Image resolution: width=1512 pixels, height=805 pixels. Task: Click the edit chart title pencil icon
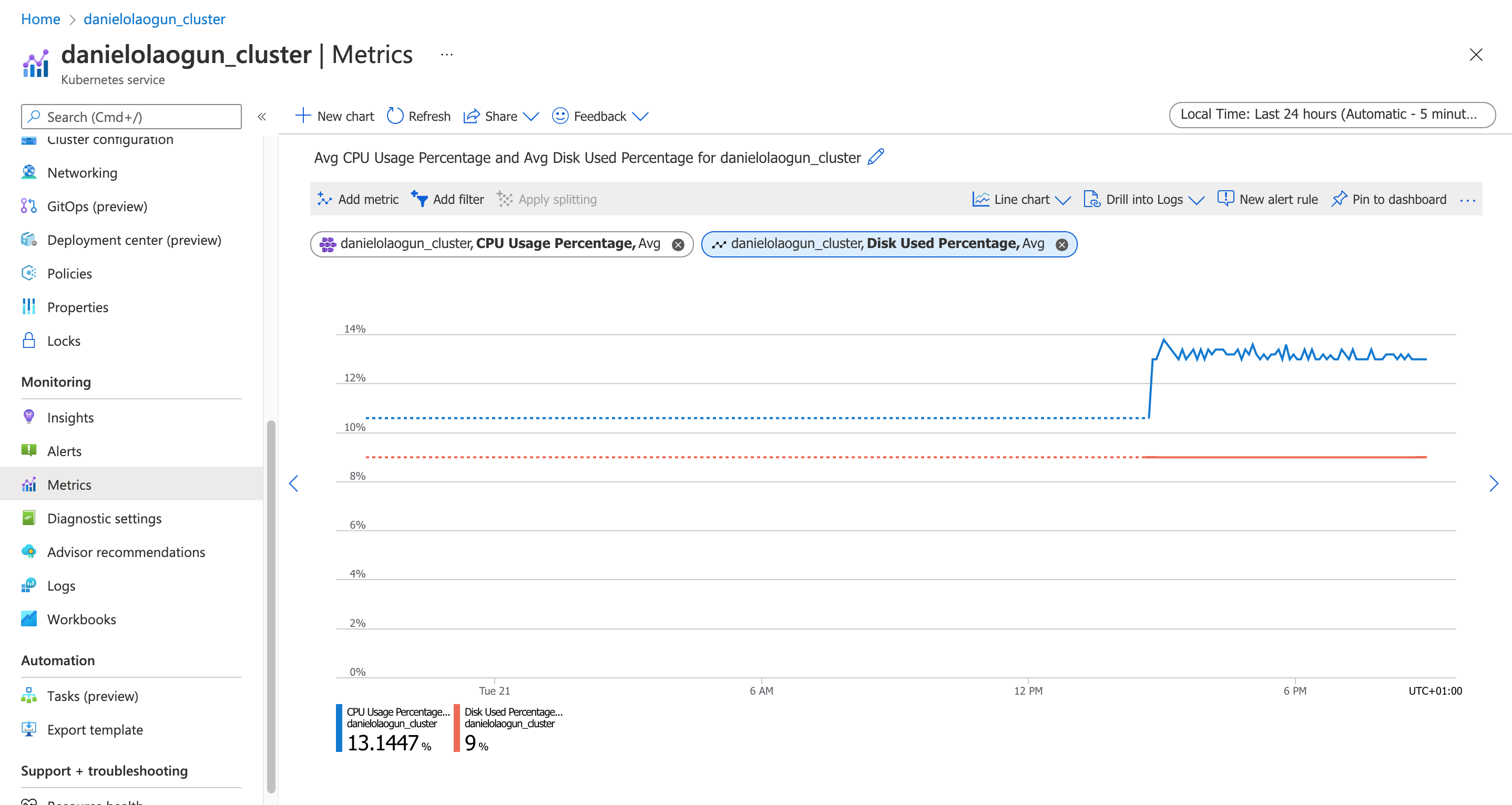[876, 157]
